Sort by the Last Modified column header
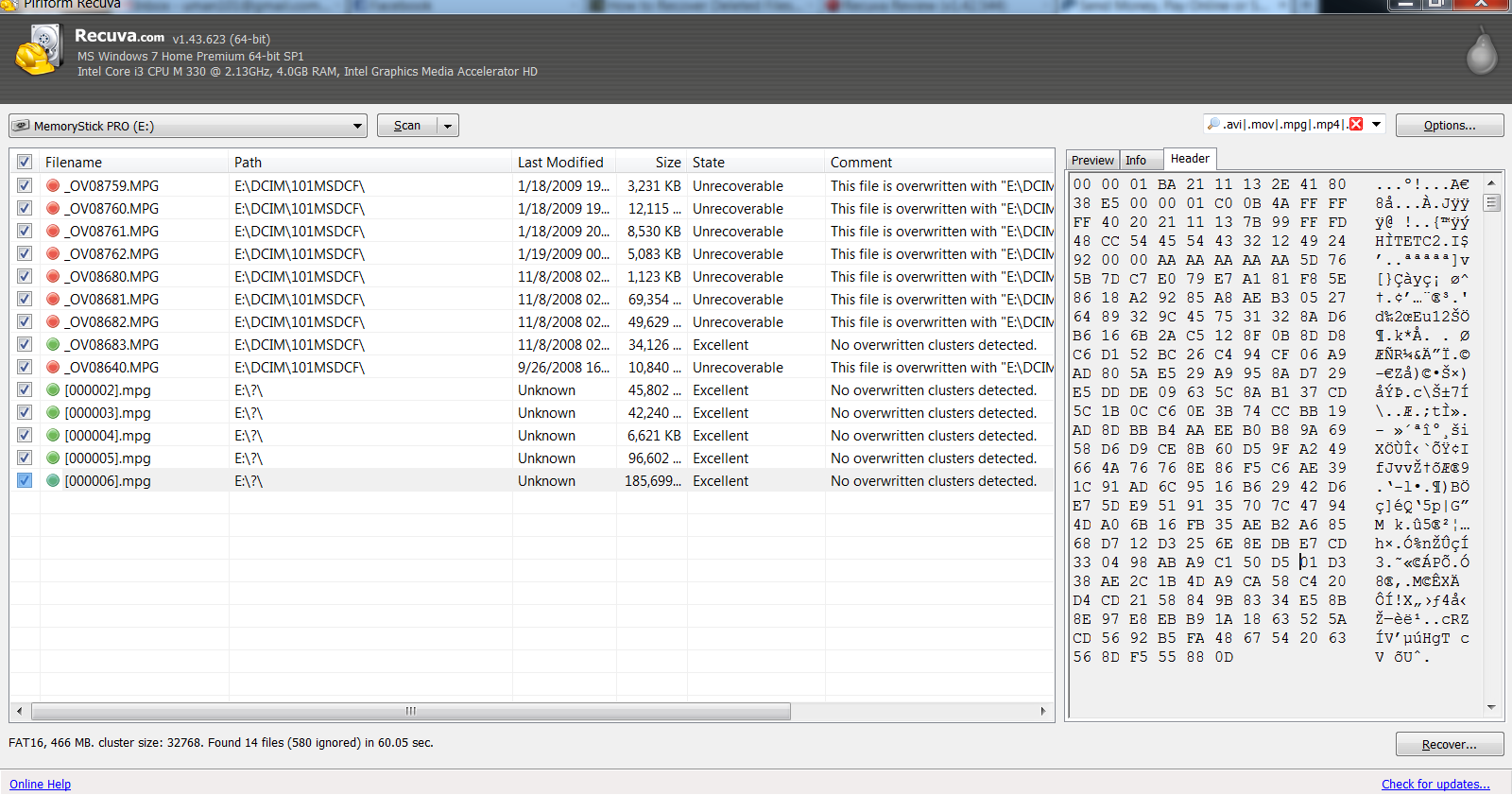This screenshot has width=1512, height=795. 564,163
